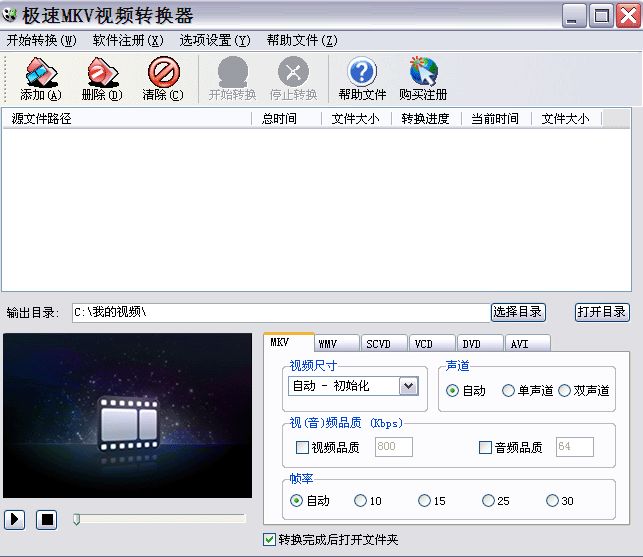Click the 添加(A) add file icon

pyautogui.click(x=41, y=72)
